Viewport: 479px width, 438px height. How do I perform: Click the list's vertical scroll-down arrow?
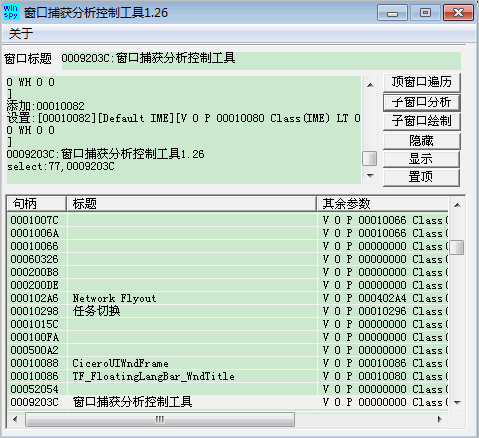point(457,403)
